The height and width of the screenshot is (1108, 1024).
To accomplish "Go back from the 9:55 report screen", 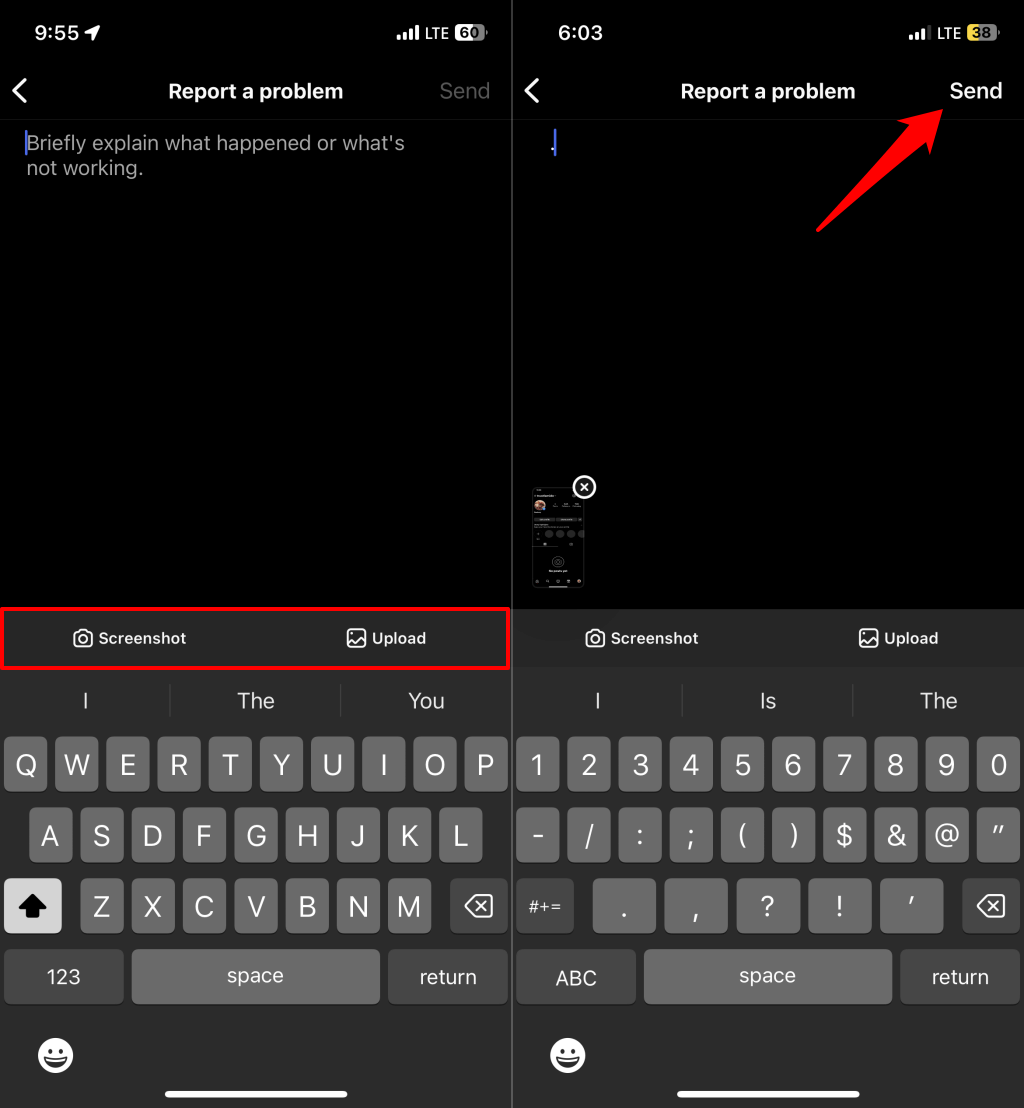I will 20,91.
